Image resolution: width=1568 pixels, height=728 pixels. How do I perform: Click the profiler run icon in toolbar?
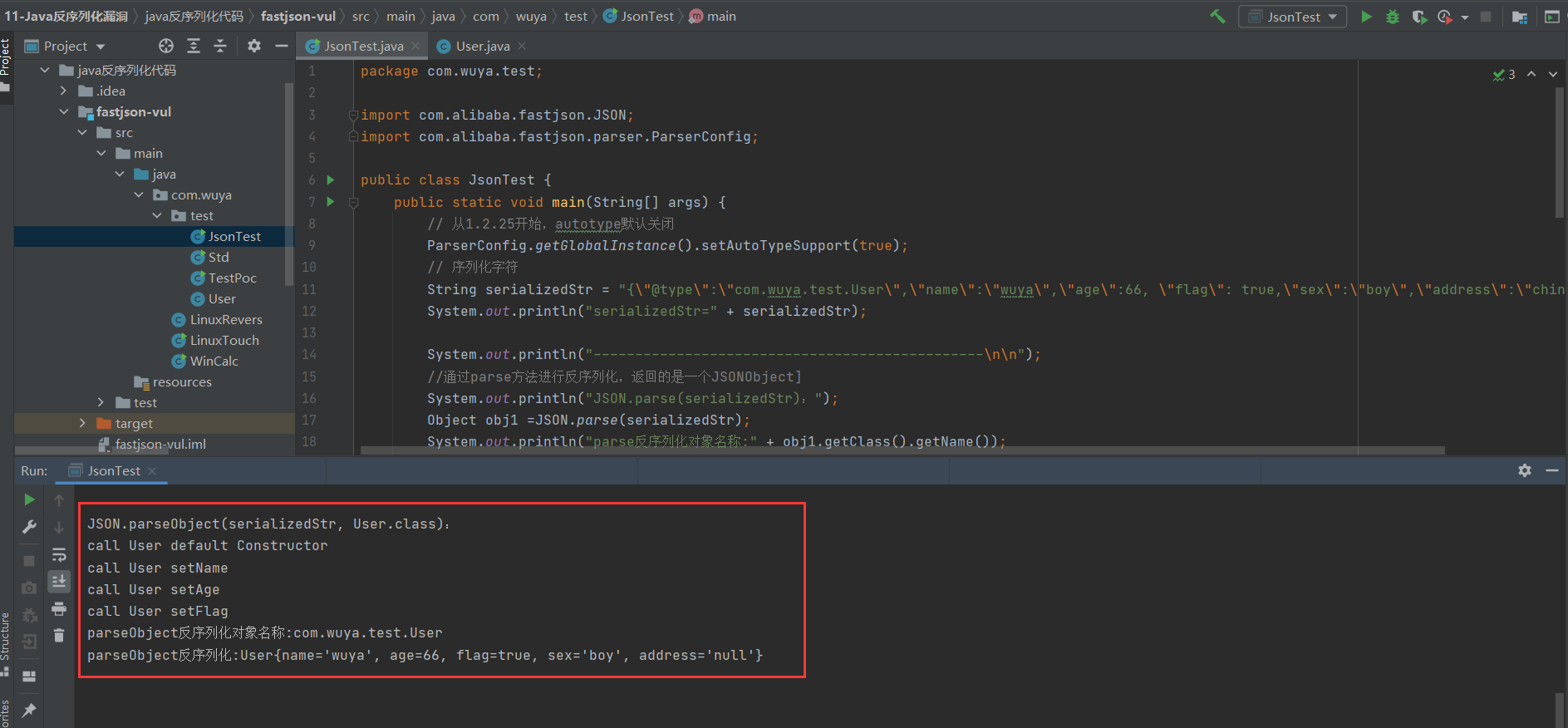pyautogui.click(x=1445, y=17)
